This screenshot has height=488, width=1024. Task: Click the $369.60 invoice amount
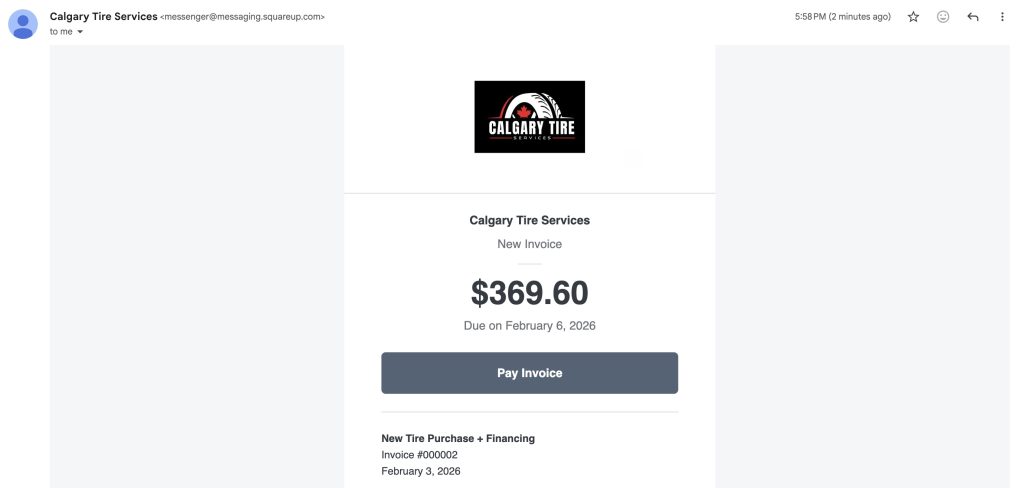[529, 293]
